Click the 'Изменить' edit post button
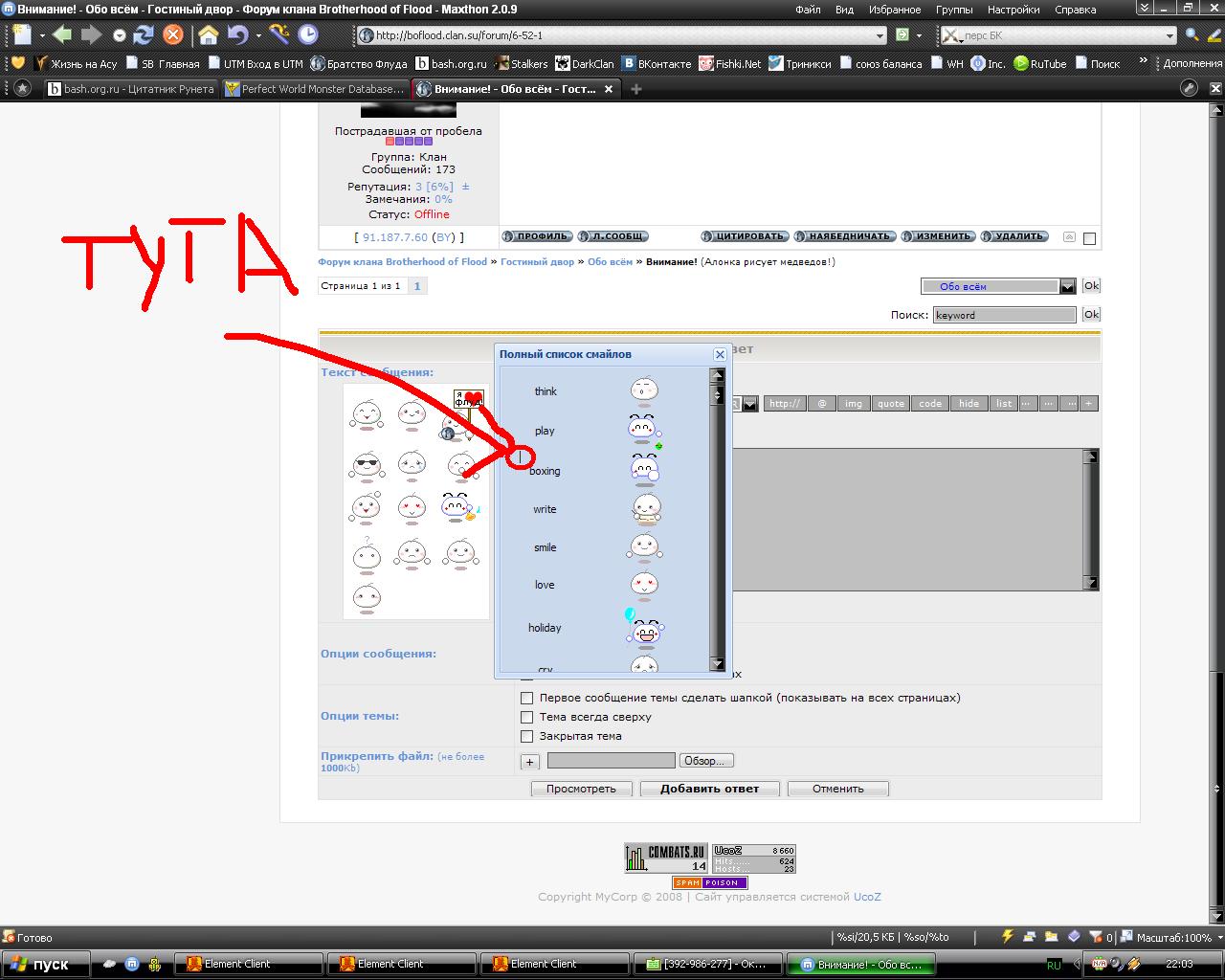Image resolution: width=1225 pixels, height=980 pixels. tap(939, 236)
